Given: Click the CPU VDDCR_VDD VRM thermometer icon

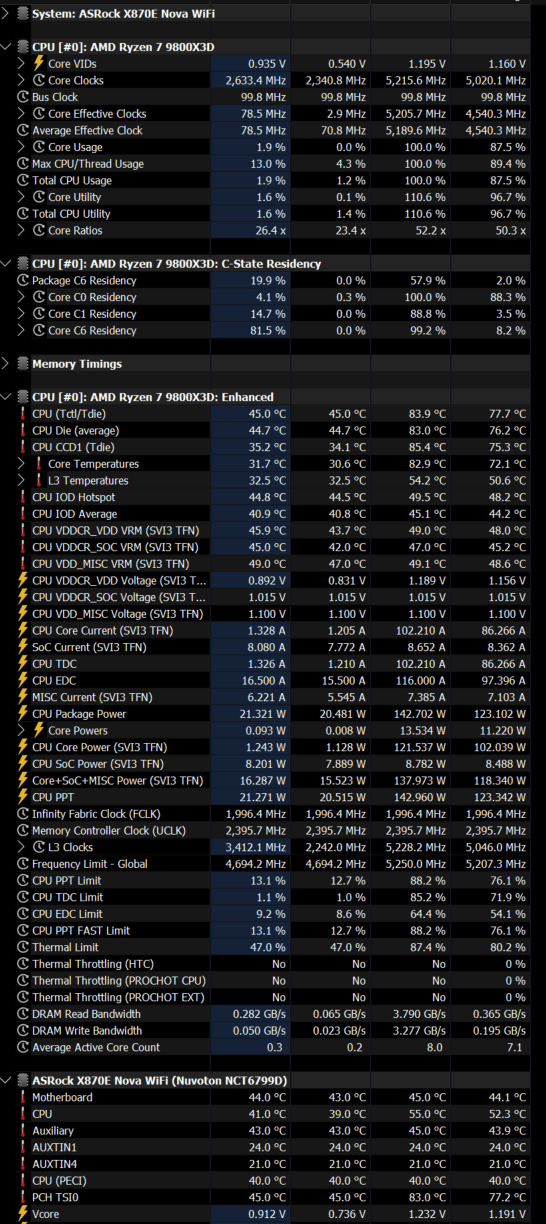Looking at the screenshot, I should (x=23, y=530).
